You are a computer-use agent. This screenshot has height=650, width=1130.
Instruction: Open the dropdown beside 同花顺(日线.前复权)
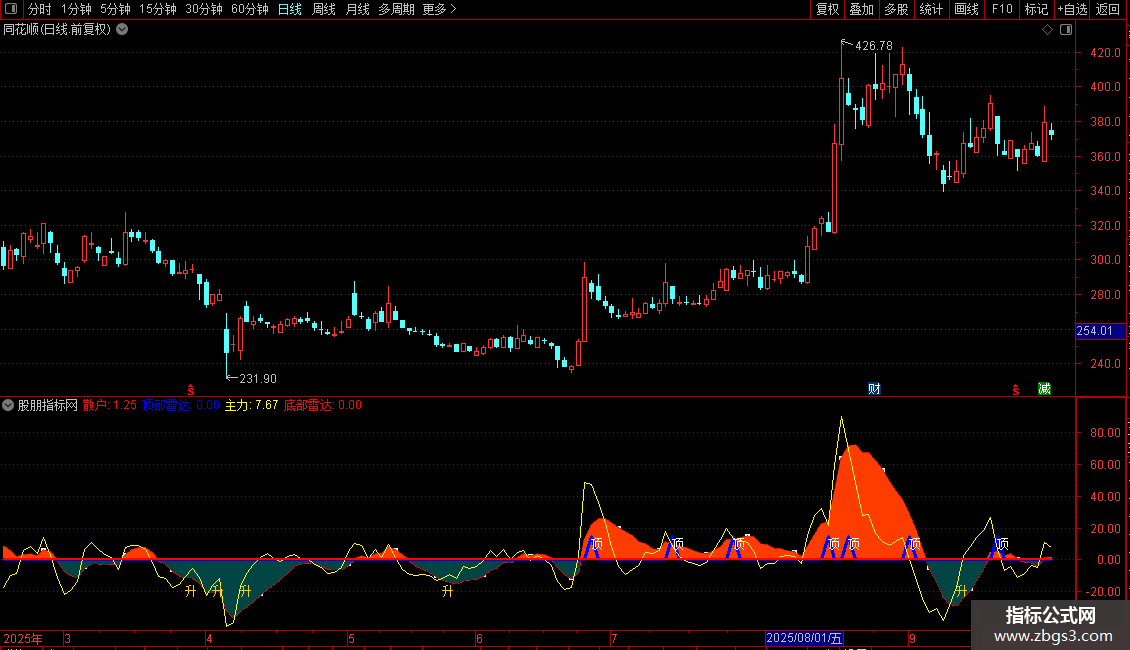click(x=123, y=30)
